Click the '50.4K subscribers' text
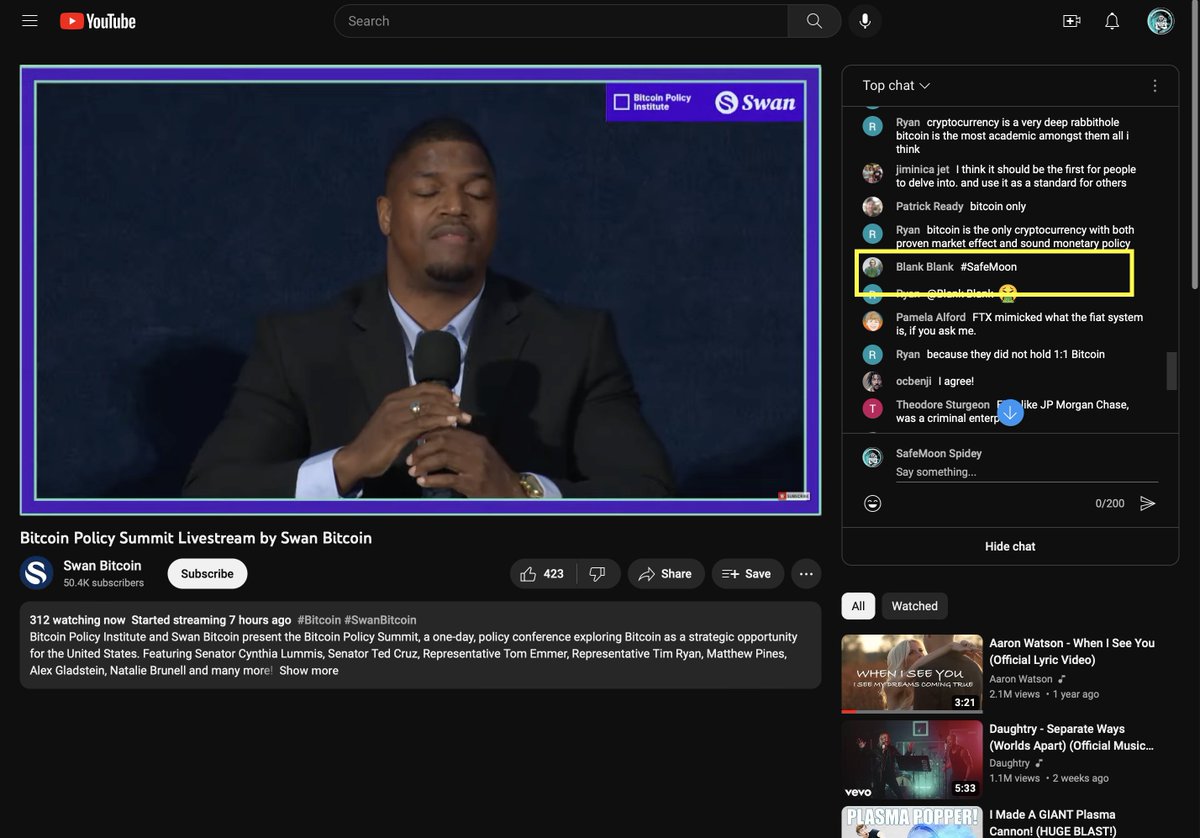1200x838 pixels. point(103,583)
